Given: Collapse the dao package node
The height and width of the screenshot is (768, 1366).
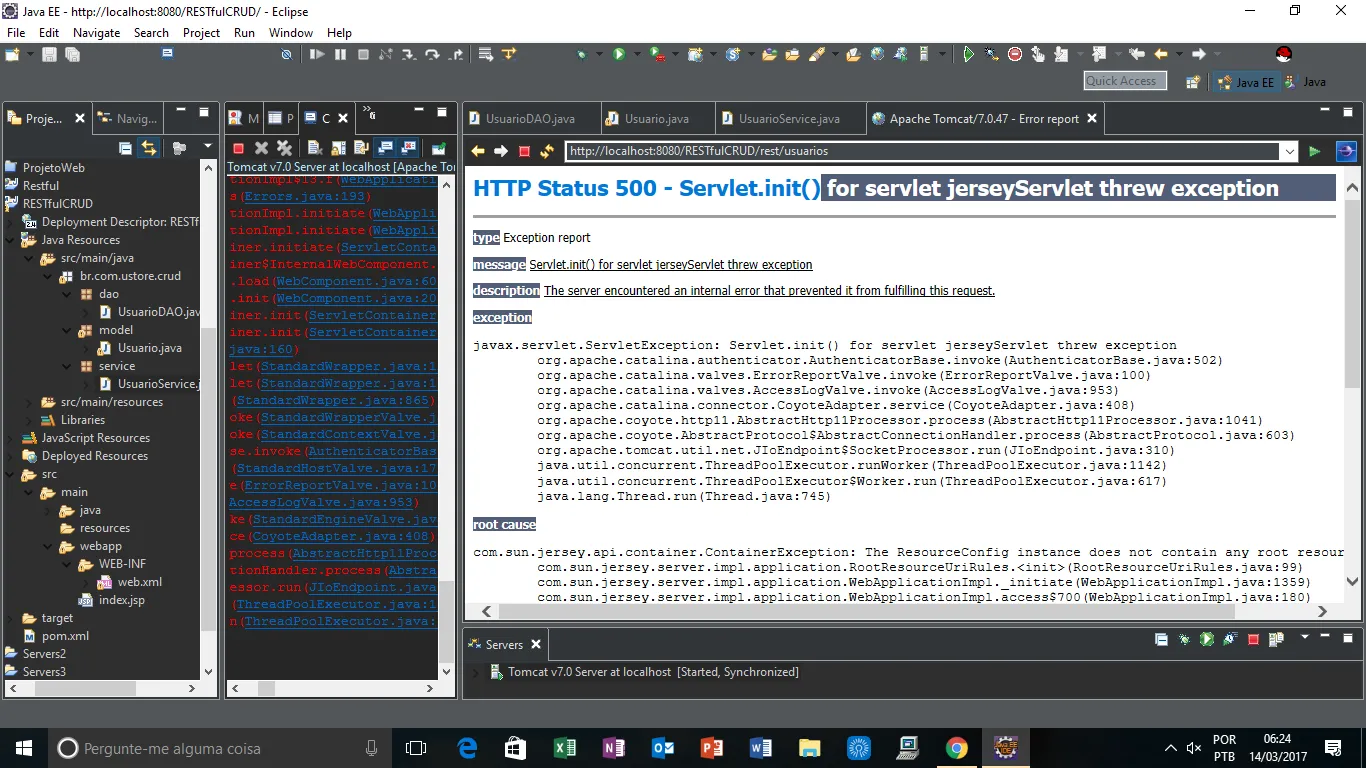Looking at the screenshot, I should coord(66,294).
